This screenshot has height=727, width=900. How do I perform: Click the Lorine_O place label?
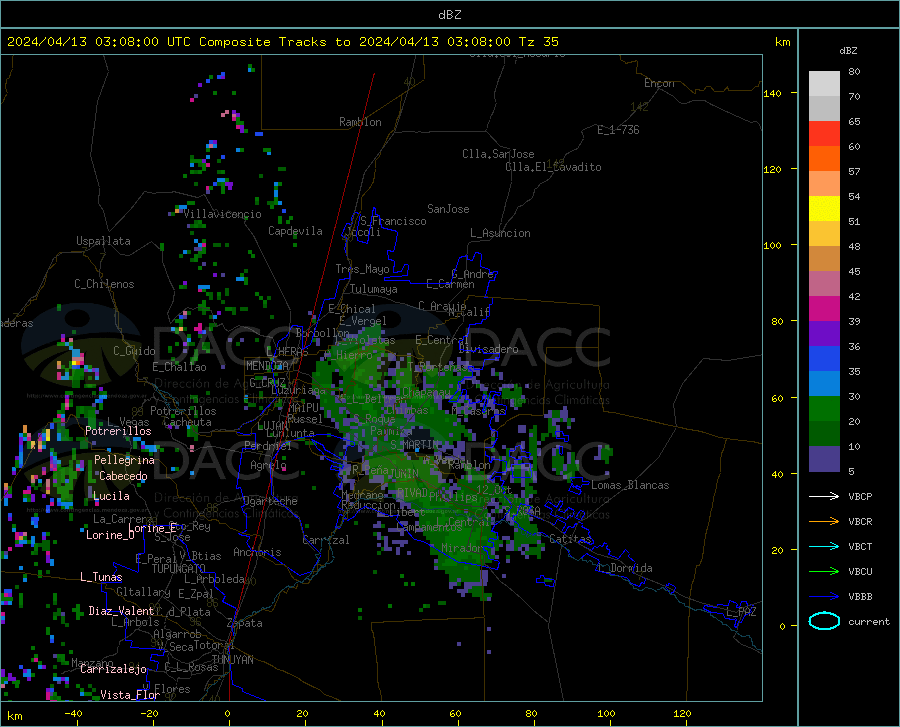click(110, 535)
